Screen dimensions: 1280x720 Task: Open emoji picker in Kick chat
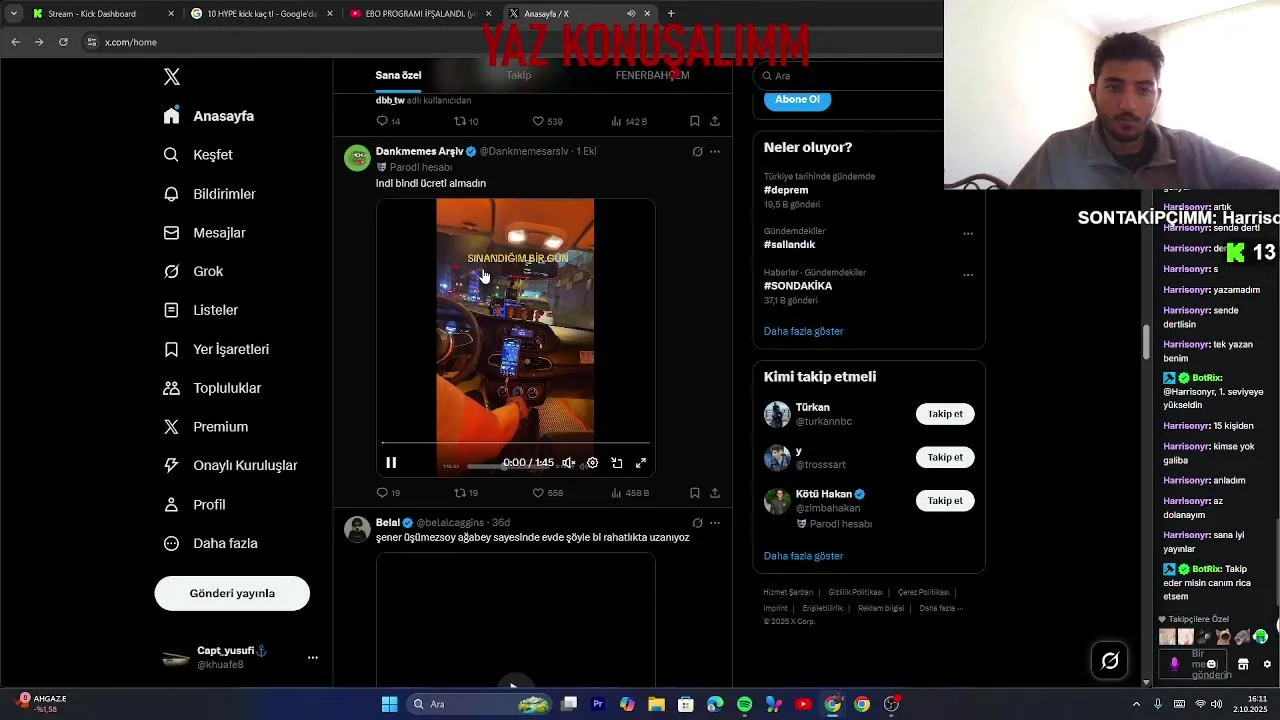click(x=1211, y=664)
